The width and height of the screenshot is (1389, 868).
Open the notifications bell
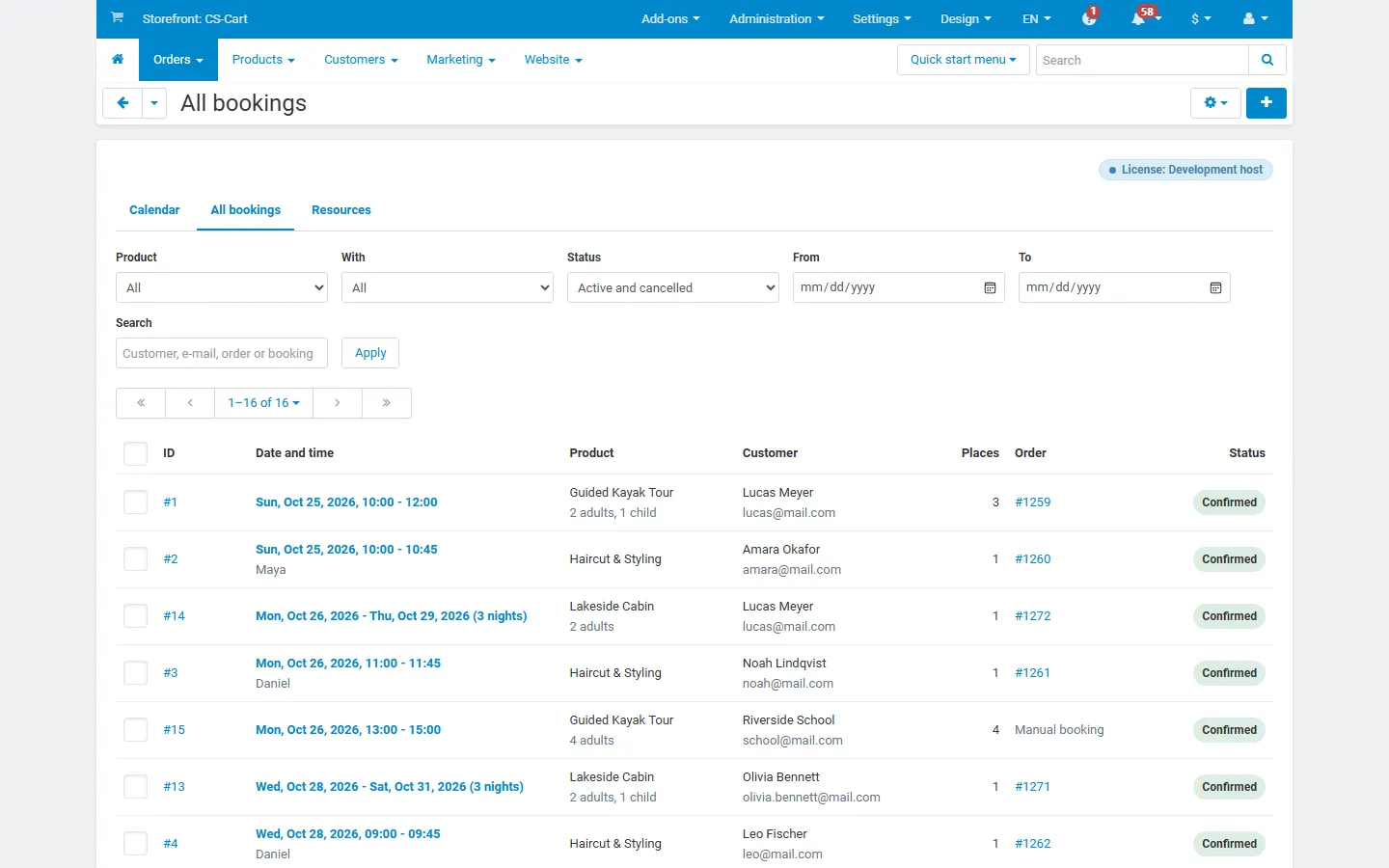[1141, 18]
